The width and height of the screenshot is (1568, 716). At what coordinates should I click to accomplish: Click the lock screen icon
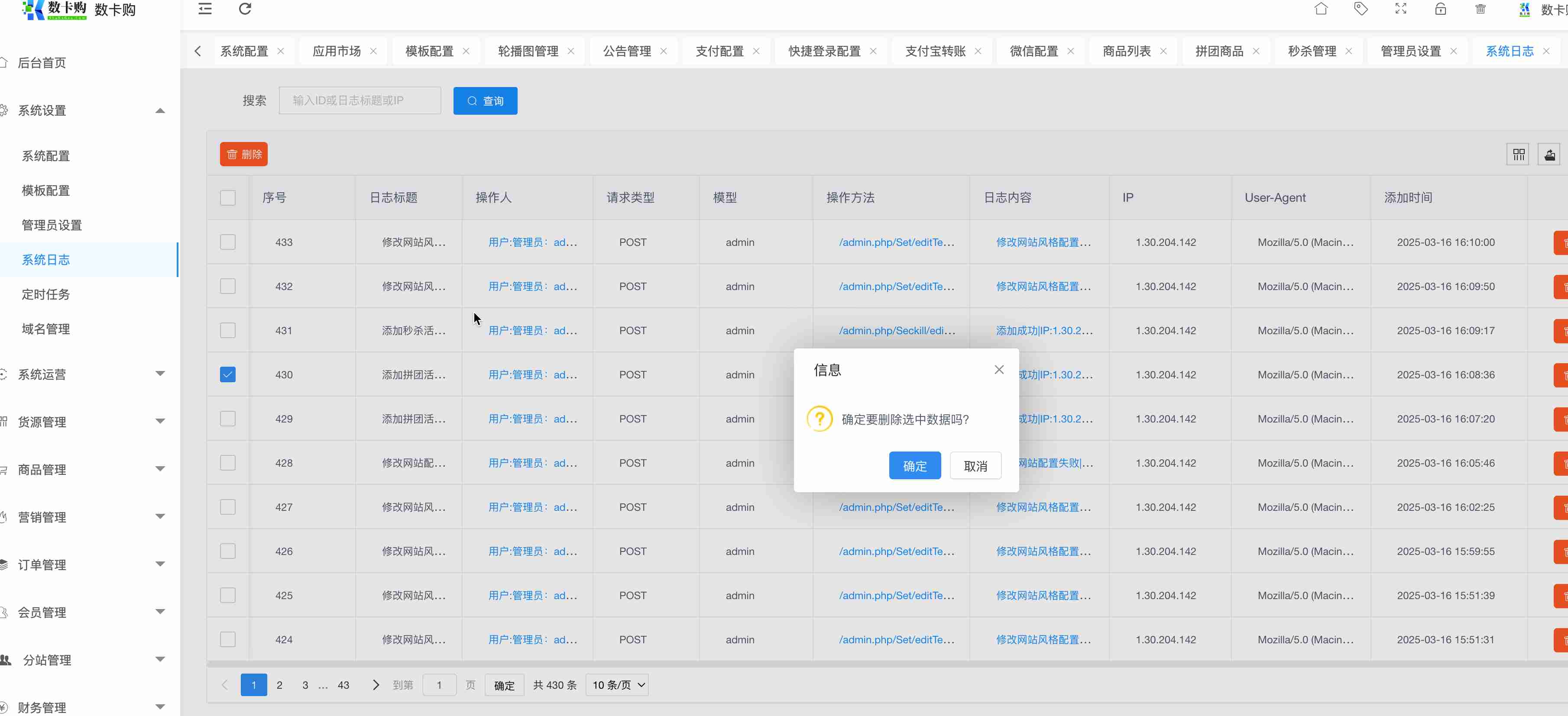[1440, 9]
